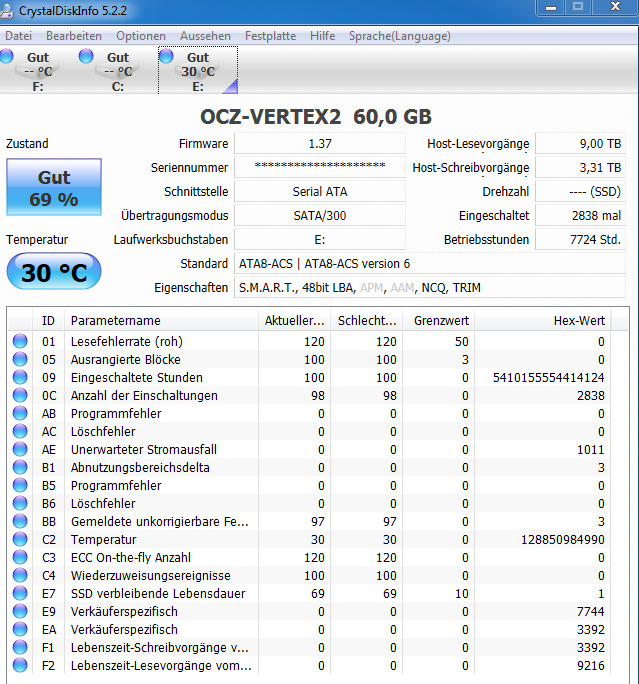Open the Datei menu
The image size is (639, 684).
click(18, 36)
